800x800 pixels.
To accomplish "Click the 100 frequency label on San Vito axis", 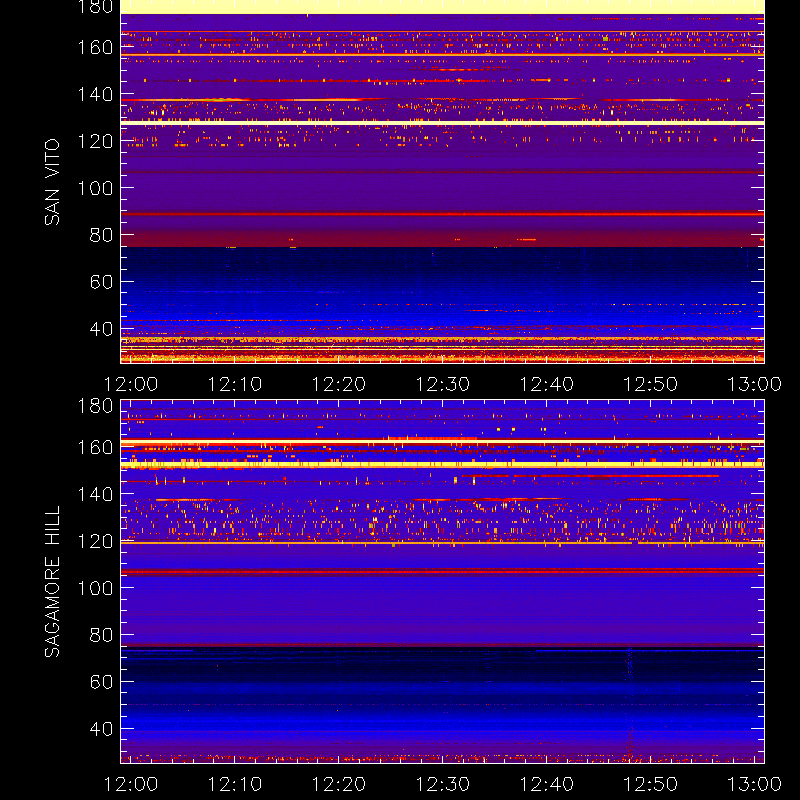I will (95, 188).
